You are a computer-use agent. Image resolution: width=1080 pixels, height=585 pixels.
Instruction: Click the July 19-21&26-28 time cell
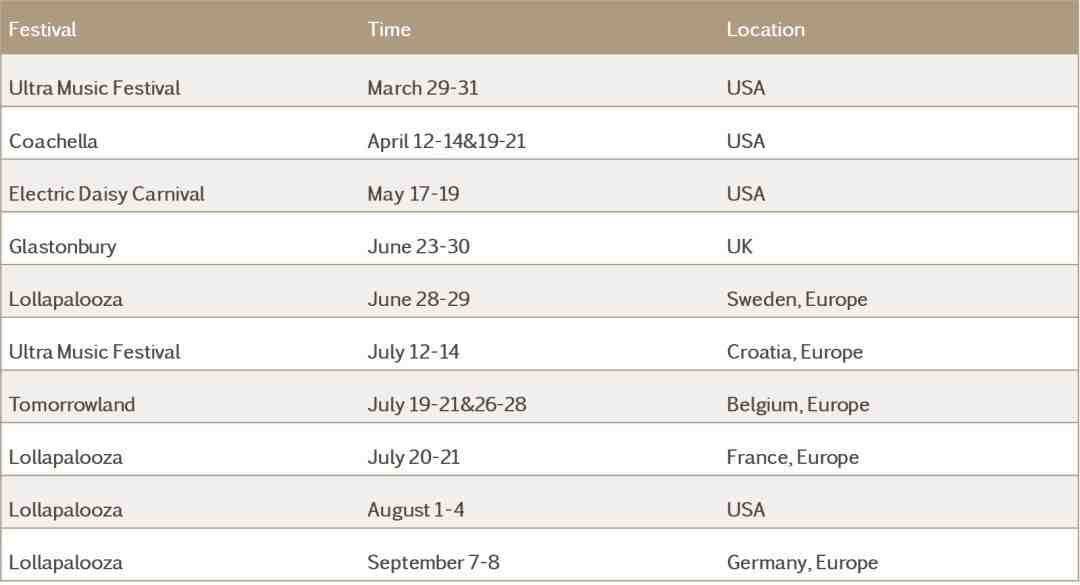446,404
